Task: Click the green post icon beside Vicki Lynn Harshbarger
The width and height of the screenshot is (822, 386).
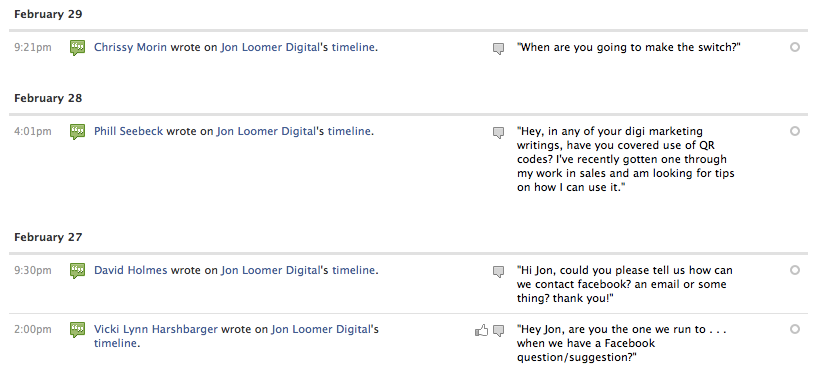Action: pos(78,330)
